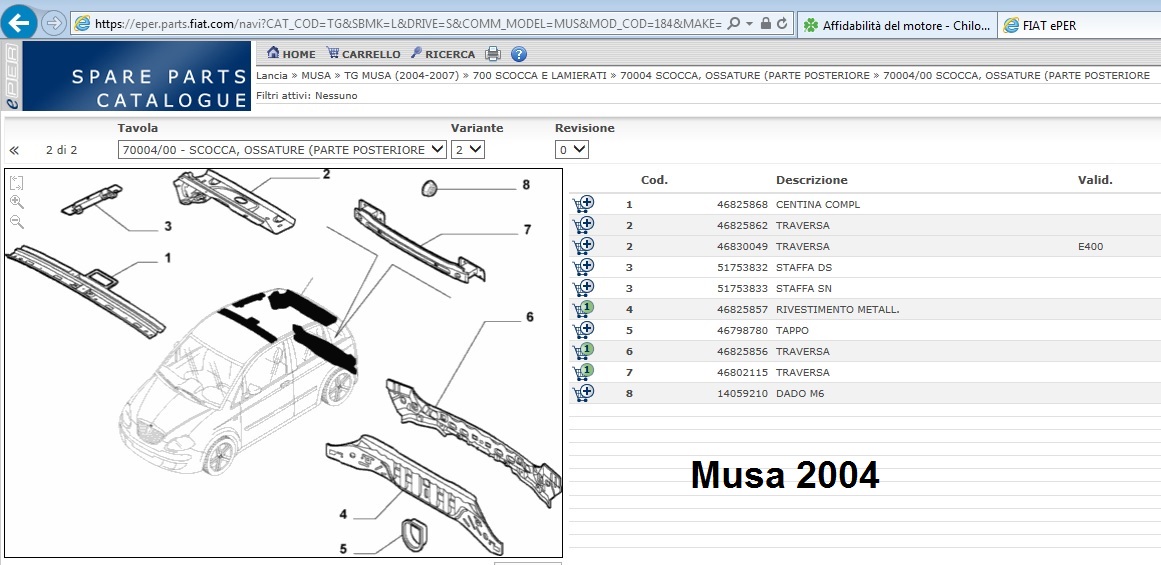Click the Cod. column header
The height and width of the screenshot is (565, 1161).
click(x=655, y=180)
